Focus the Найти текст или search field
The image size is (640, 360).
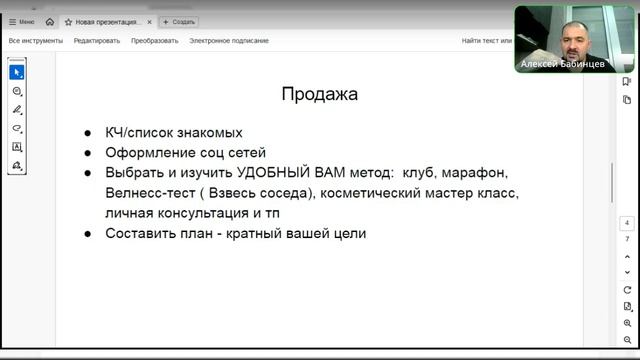[487, 41]
